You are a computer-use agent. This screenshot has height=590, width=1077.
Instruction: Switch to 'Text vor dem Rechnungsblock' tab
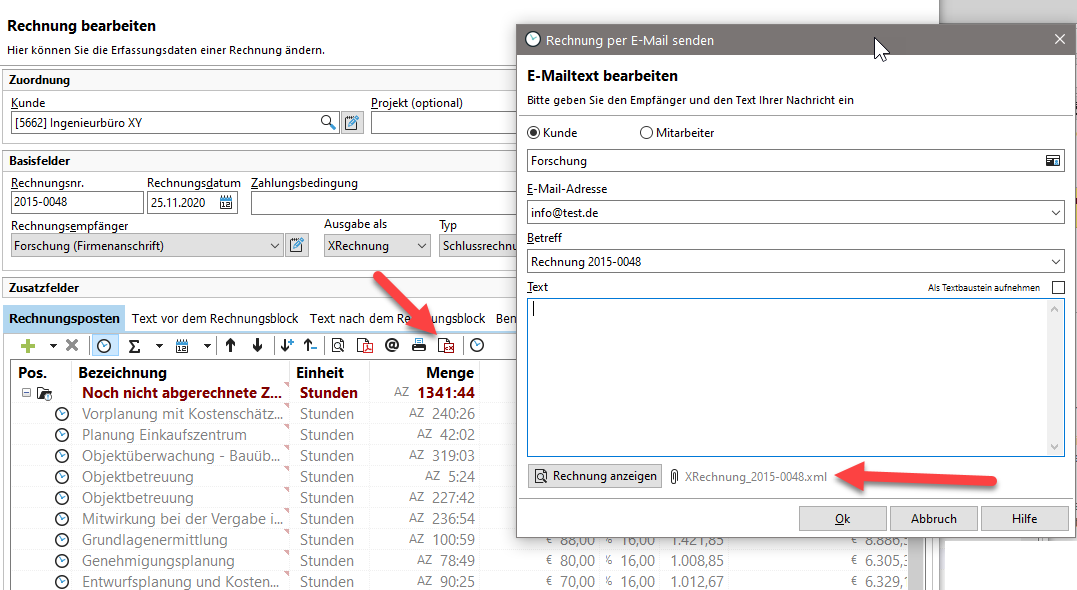[215, 319]
